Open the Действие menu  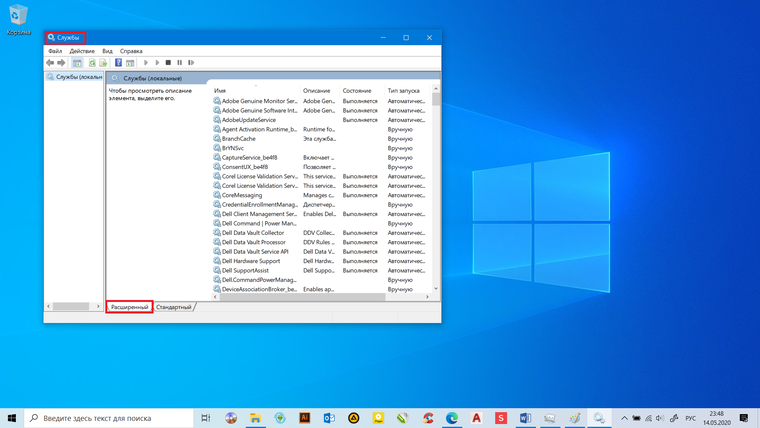point(82,51)
